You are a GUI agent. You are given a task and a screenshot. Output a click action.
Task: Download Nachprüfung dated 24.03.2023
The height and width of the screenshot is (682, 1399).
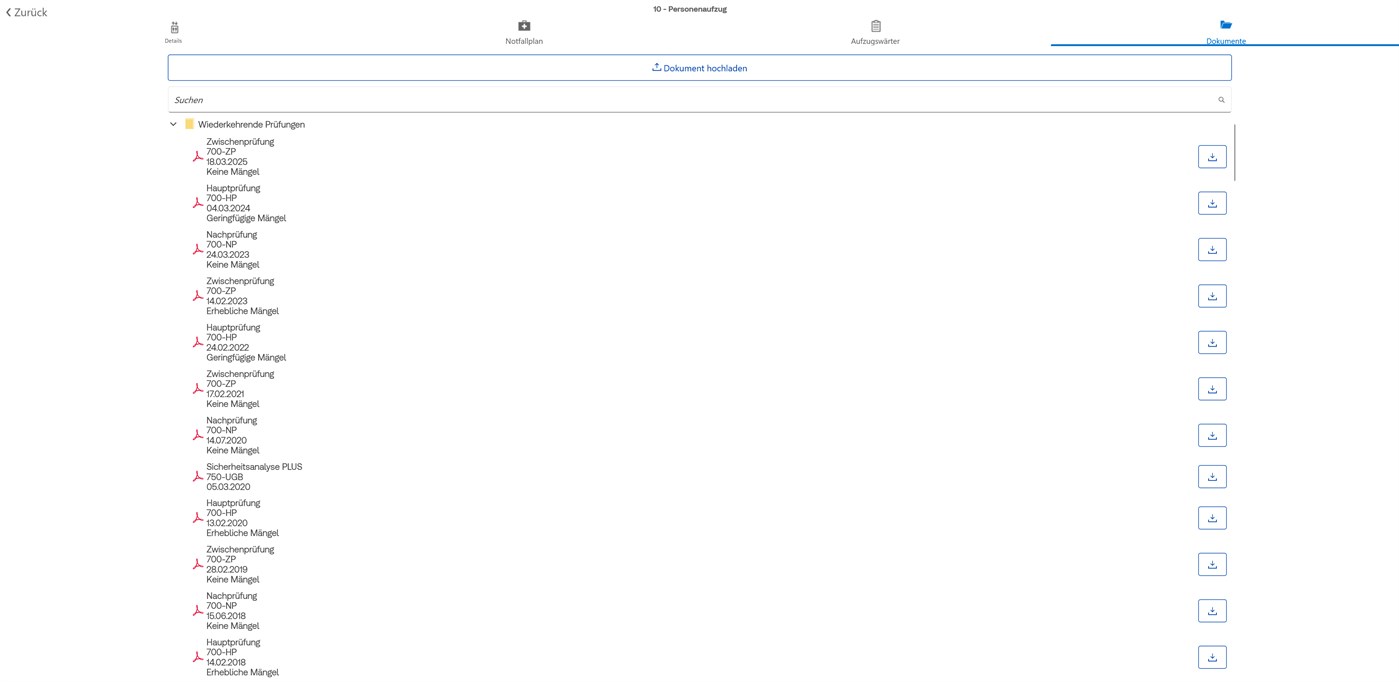(x=1212, y=250)
